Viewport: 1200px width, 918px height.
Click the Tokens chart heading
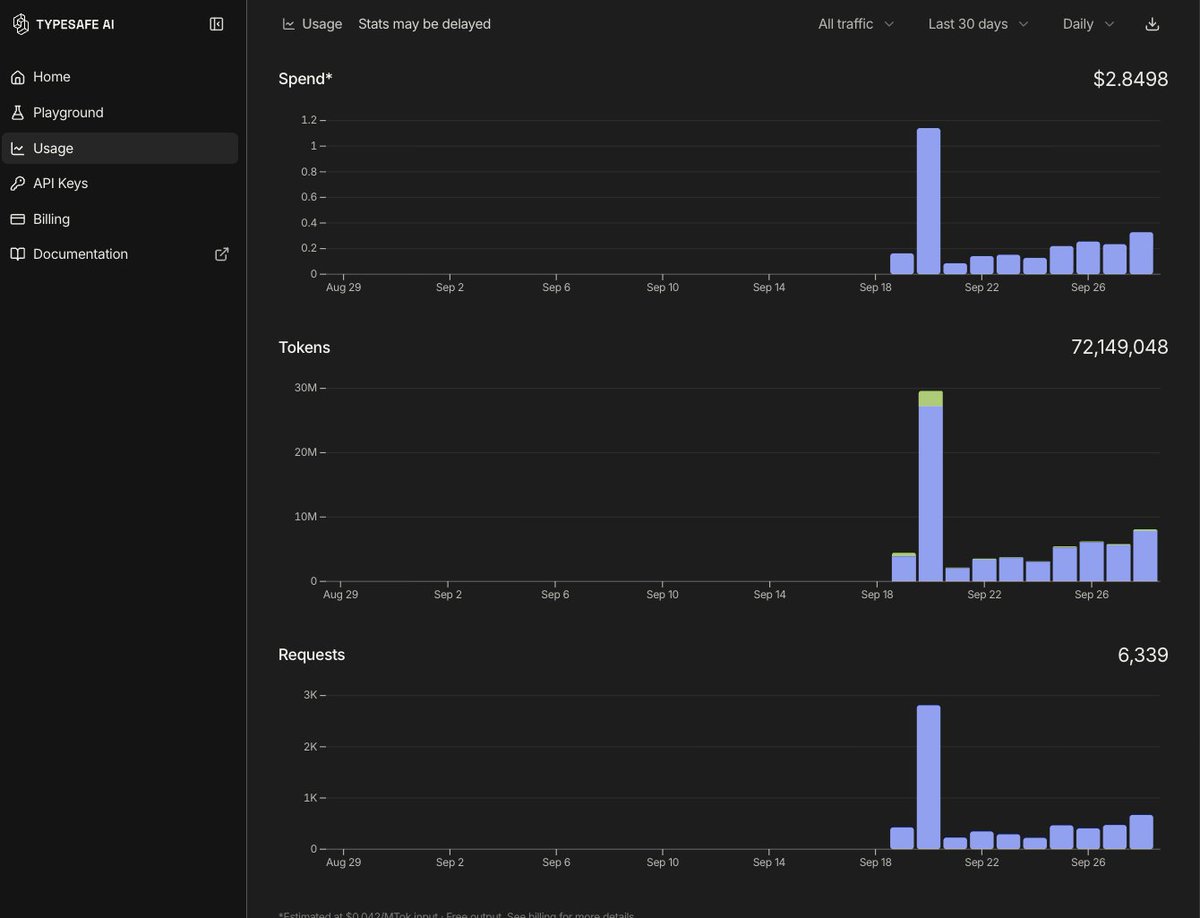point(304,348)
